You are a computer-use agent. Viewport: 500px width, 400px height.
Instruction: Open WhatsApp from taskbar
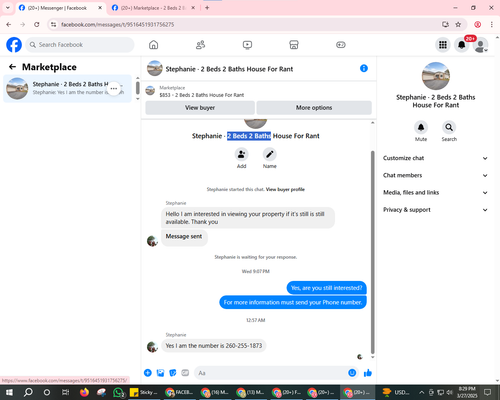click(118, 392)
